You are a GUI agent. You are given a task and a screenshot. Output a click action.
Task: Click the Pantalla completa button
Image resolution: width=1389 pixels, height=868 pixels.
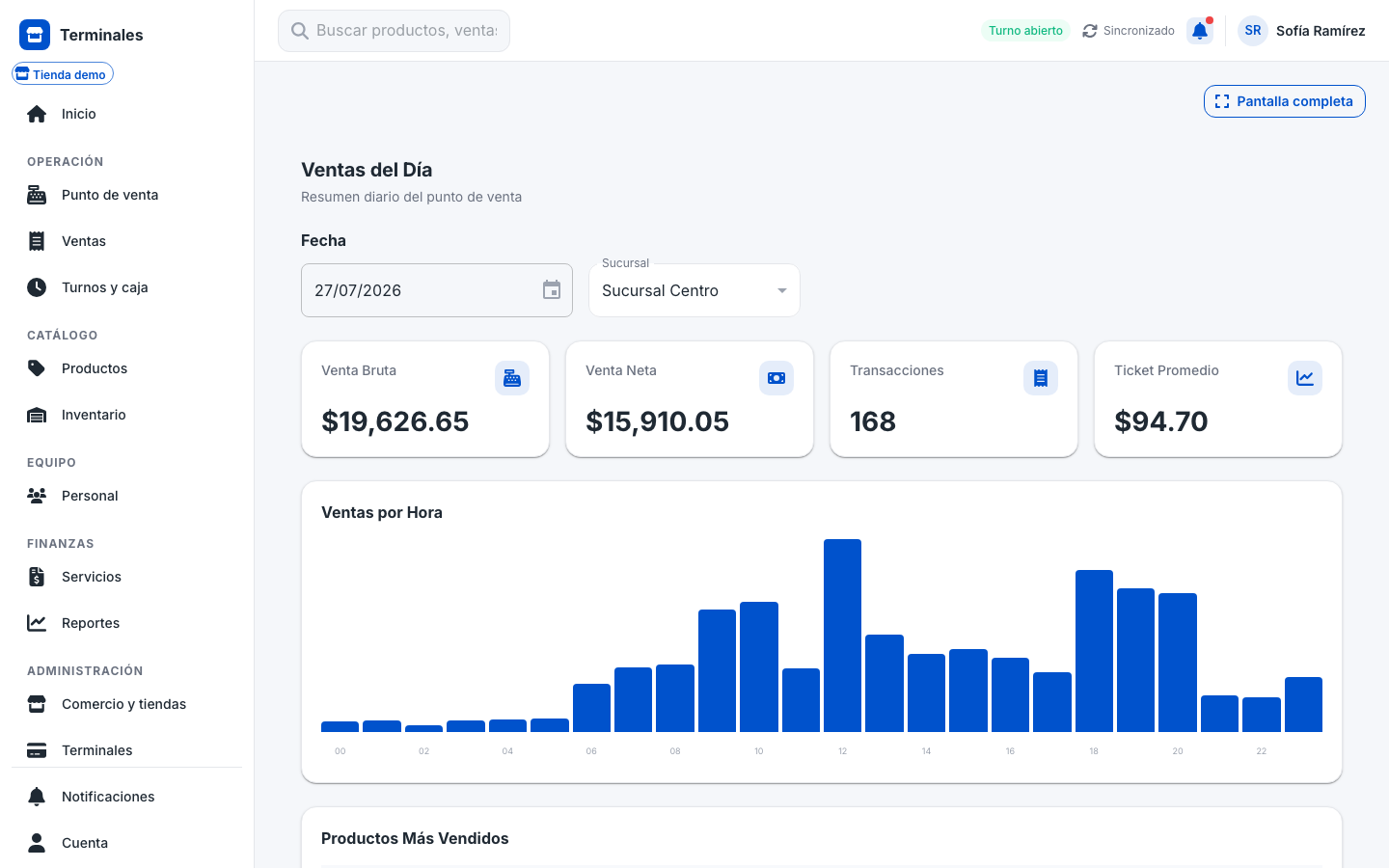[x=1285, y=101]
